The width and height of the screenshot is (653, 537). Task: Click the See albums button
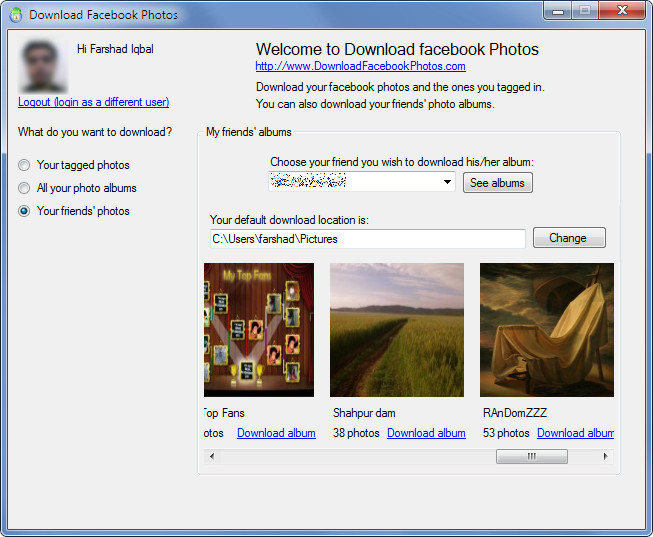tap(498, 183)
